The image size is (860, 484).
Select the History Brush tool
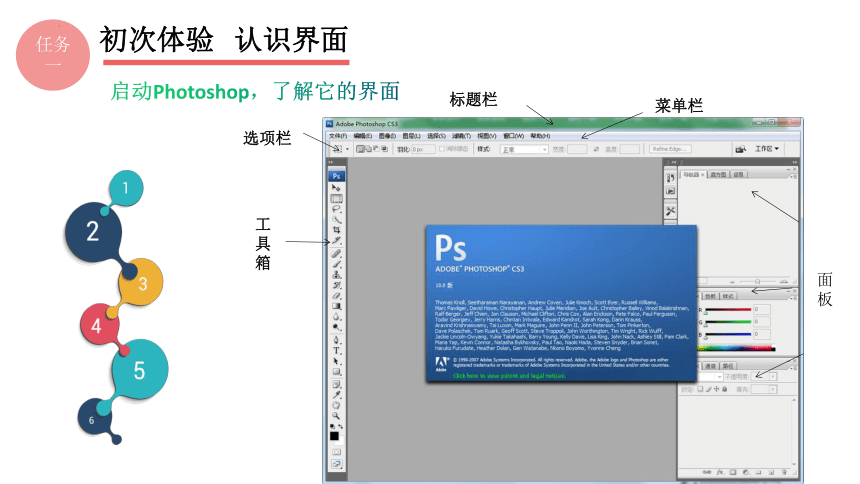[336, 285]
